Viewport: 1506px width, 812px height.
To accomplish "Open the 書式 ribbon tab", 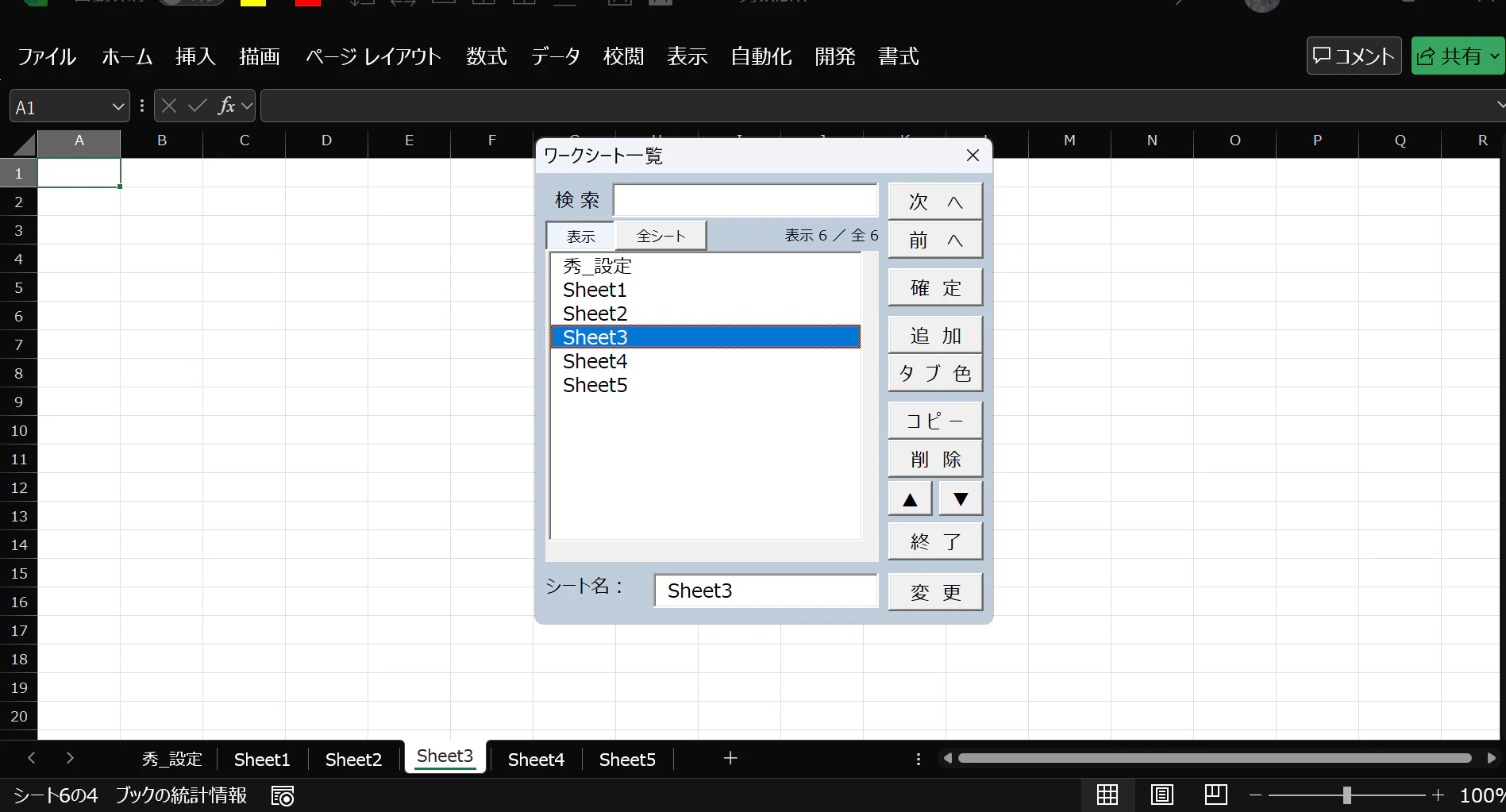I will tap(899, 56).
